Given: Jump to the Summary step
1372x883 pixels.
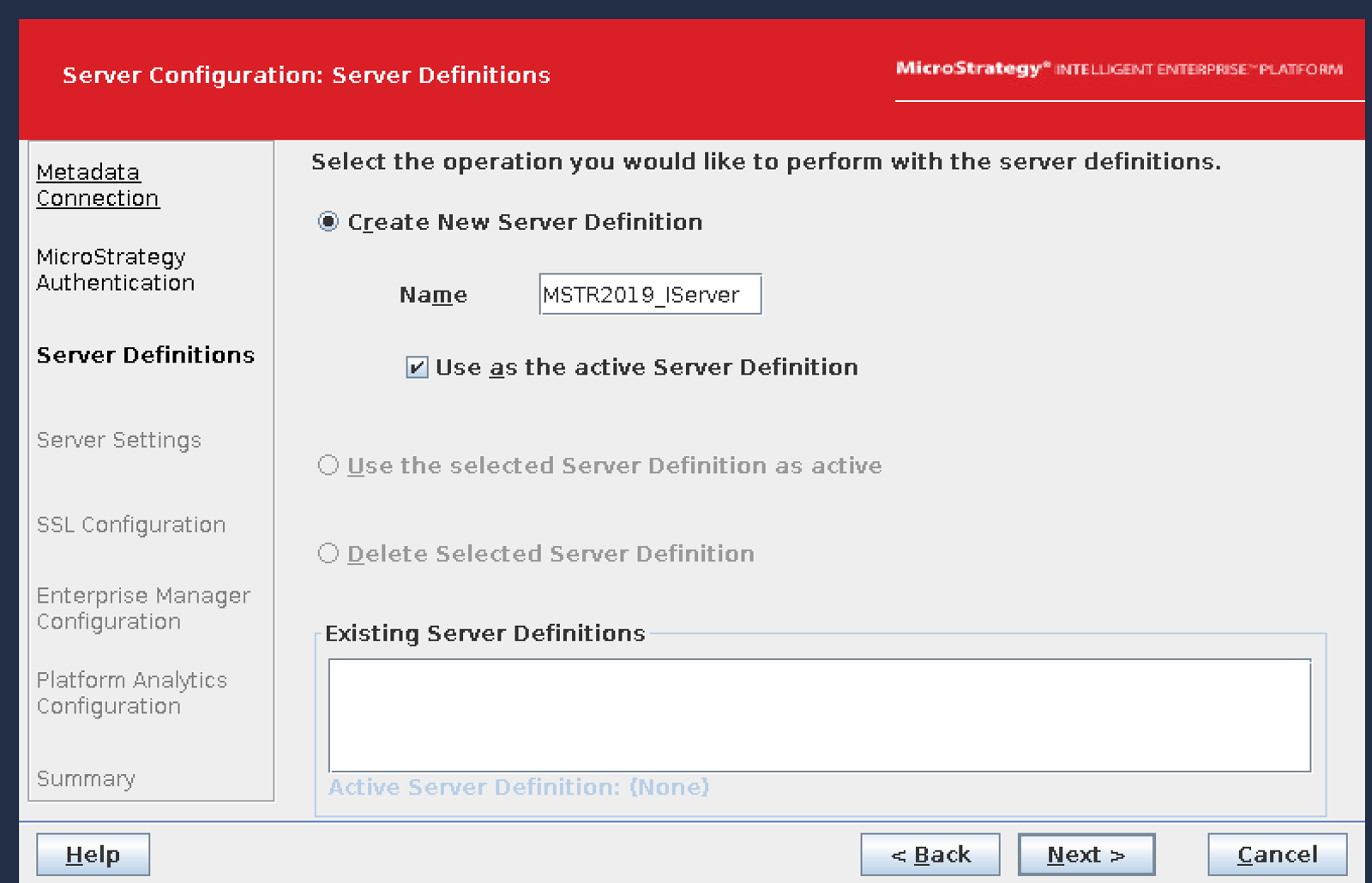Looking at the screenshot, I should tap(85, 778).
